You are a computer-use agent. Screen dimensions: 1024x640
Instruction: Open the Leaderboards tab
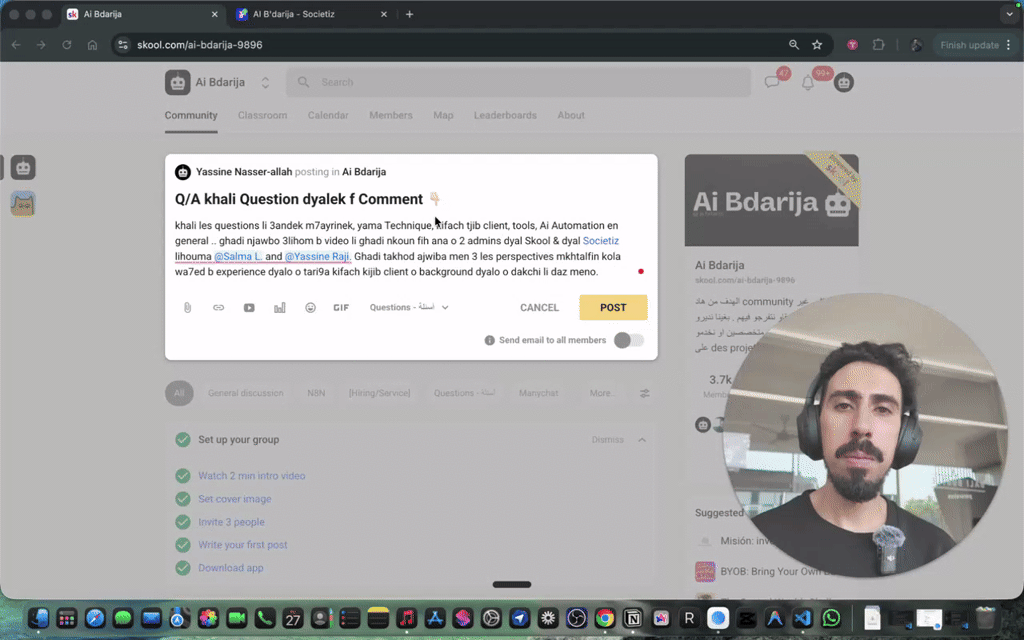tap(505, 115)
